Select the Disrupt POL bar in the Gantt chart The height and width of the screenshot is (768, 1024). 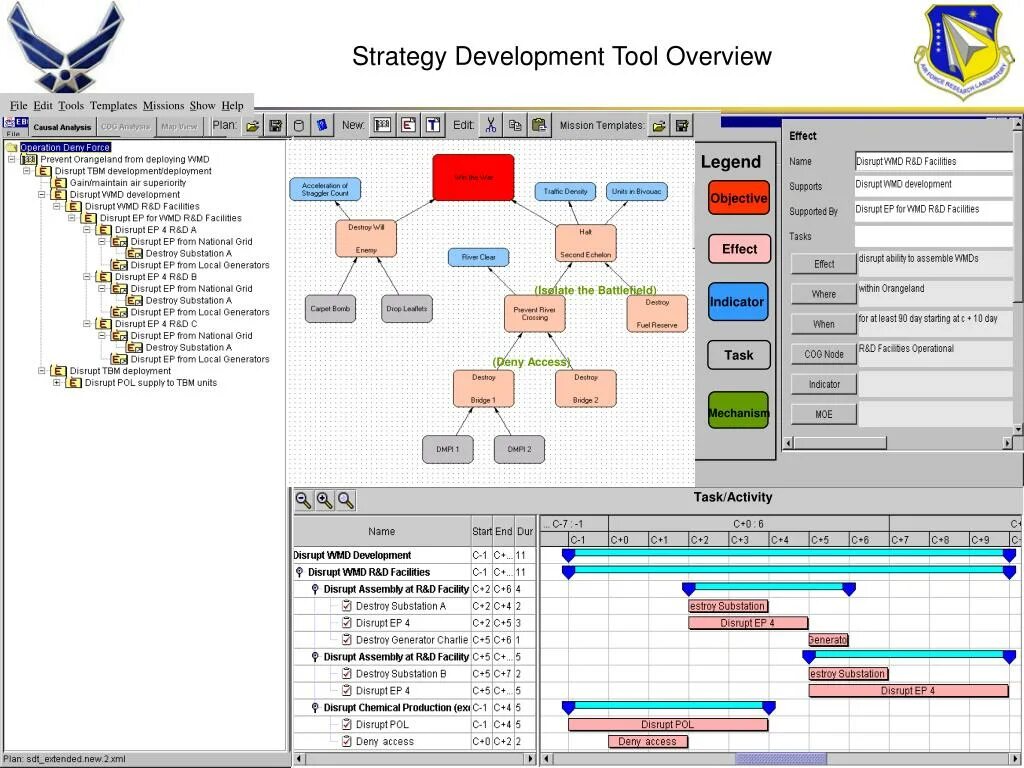667,725
